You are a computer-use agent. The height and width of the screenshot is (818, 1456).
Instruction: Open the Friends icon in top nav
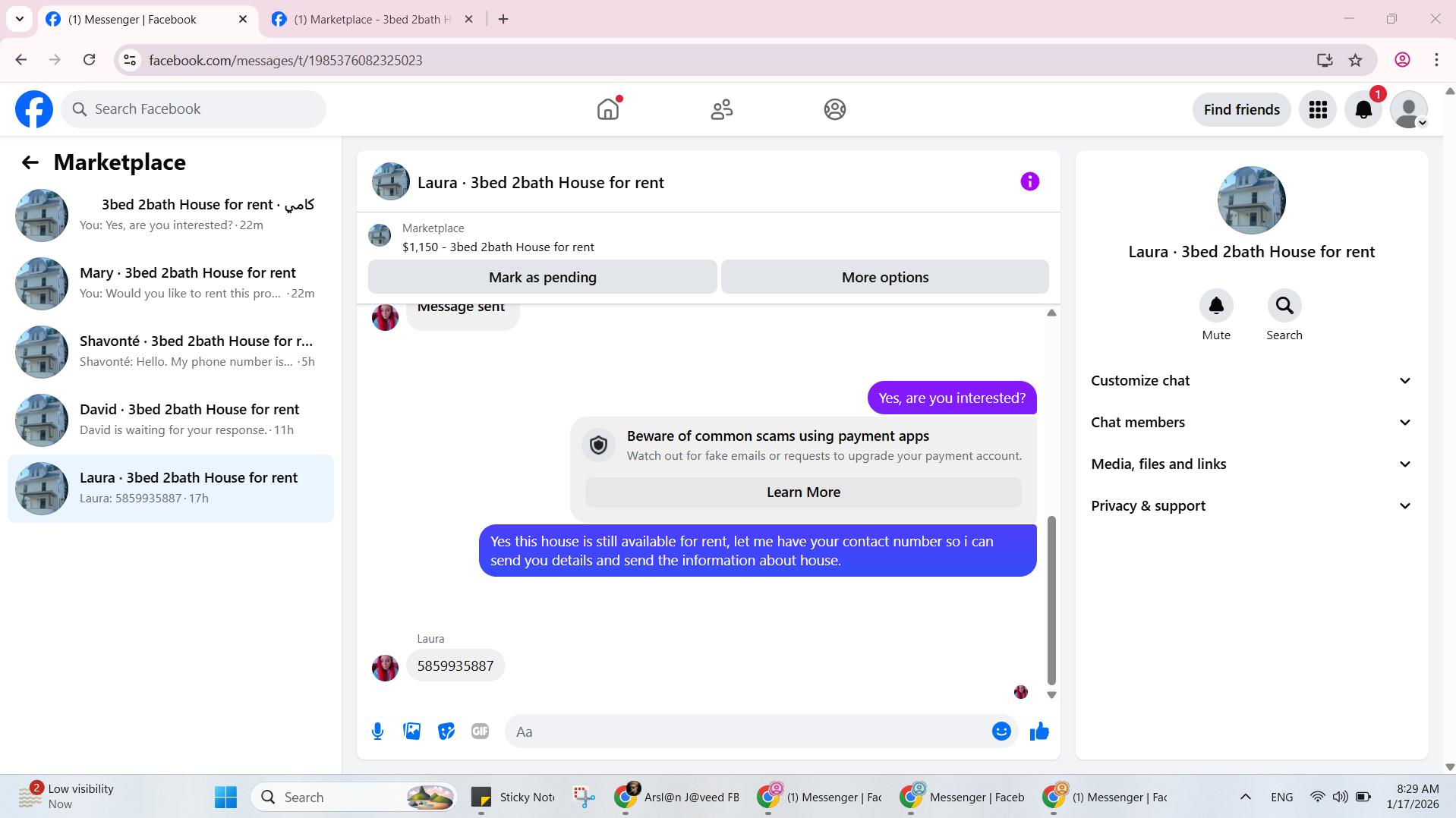coord(721,109)
